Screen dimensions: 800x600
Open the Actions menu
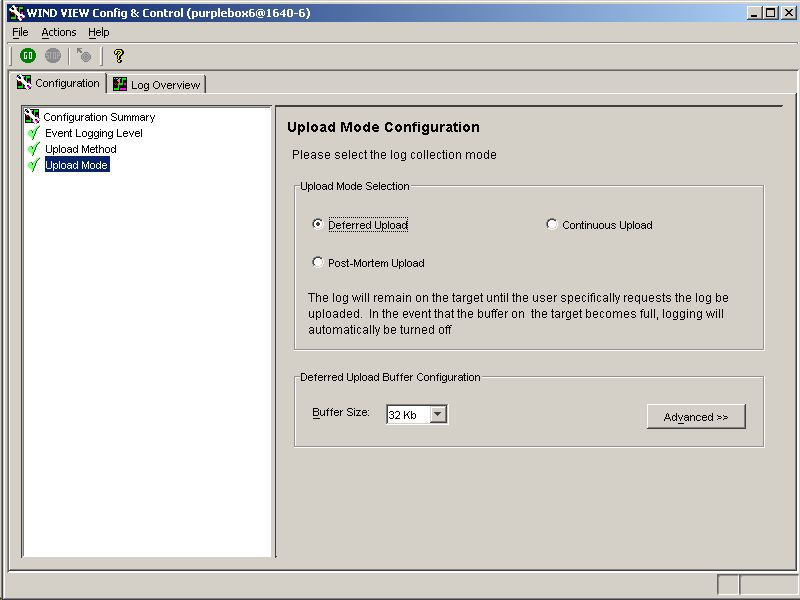pos(58,32)
